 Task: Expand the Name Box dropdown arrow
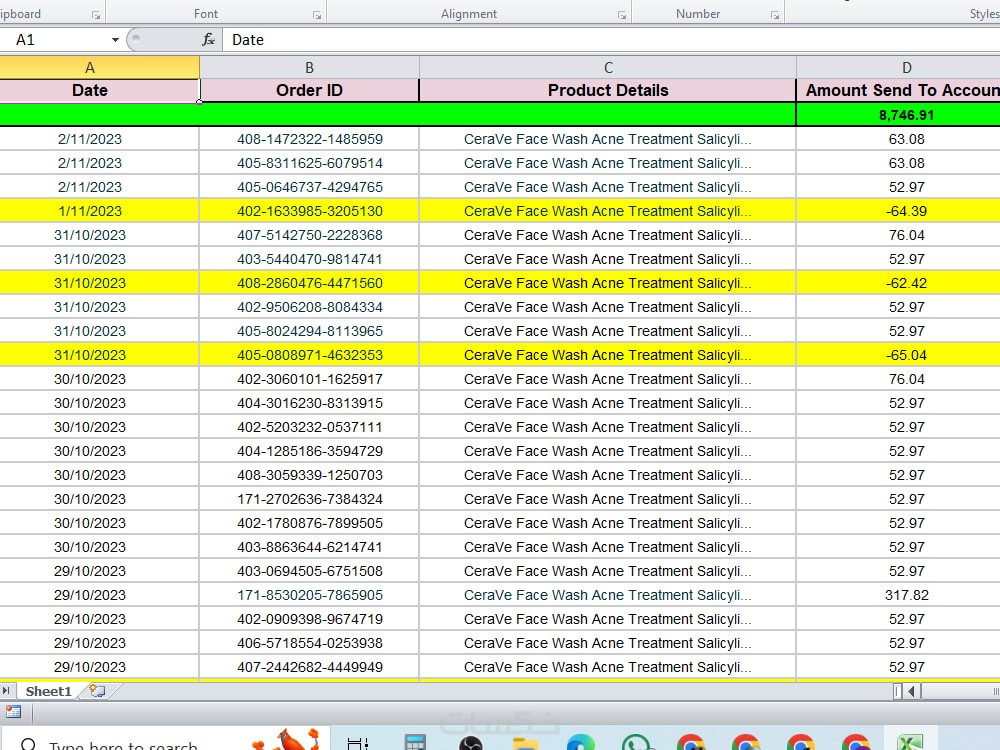click(115, 40)
